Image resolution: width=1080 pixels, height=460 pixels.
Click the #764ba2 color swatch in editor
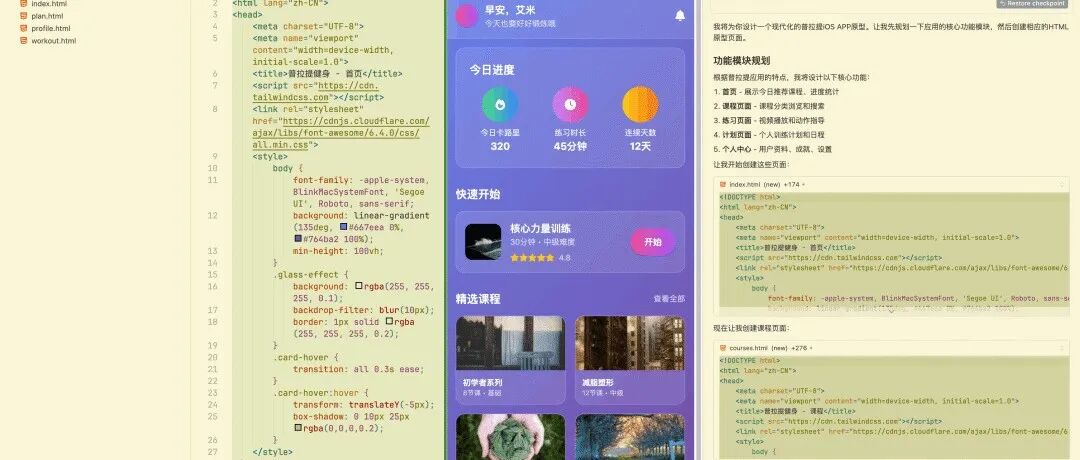[298, 239]
